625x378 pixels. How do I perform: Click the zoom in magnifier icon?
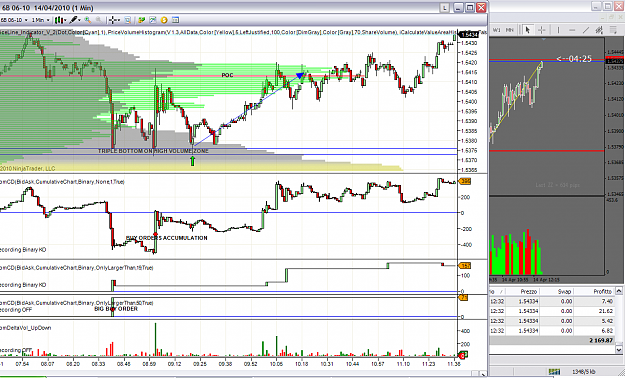pos(88,20)
